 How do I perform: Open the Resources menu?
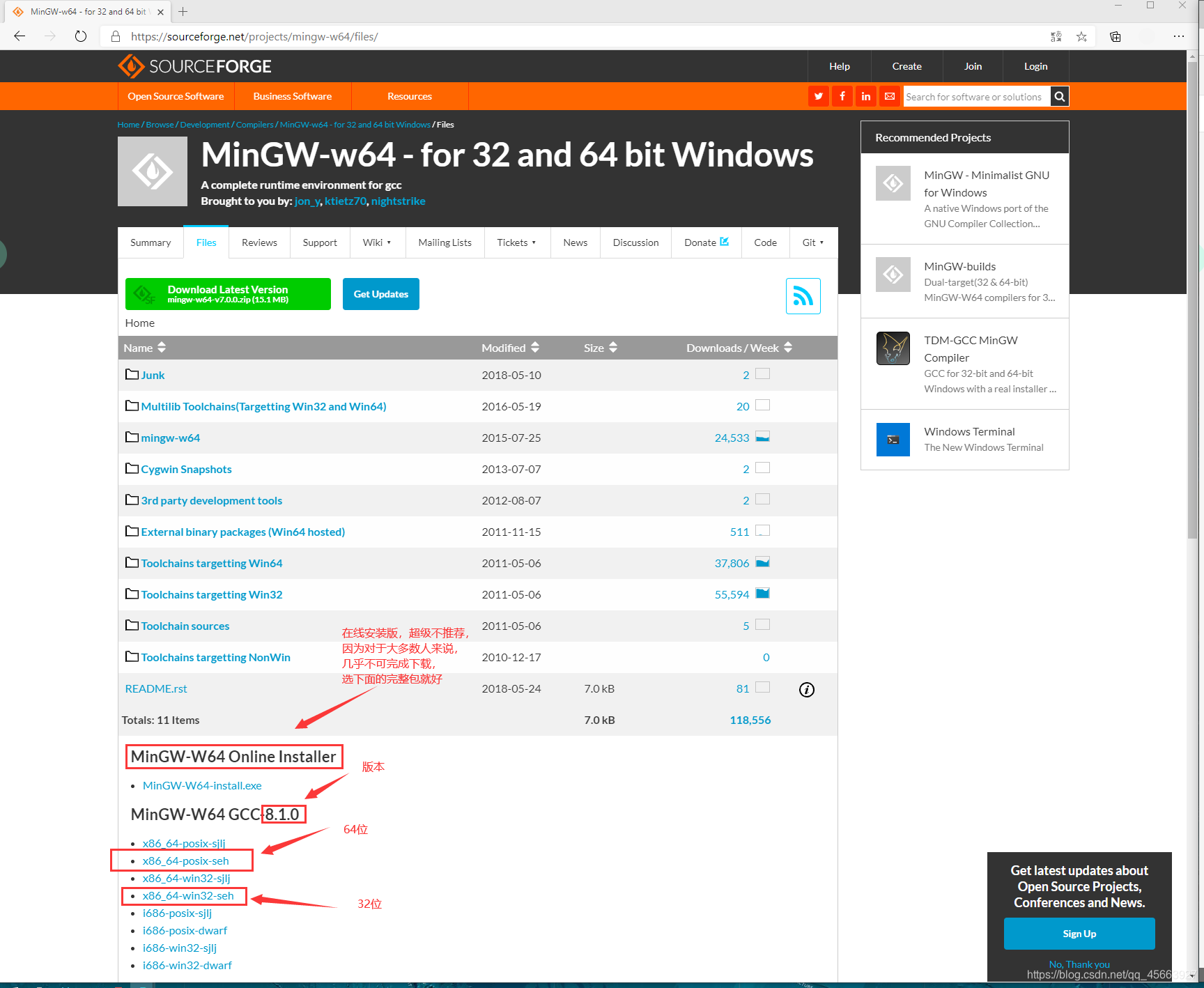[410, 96]
